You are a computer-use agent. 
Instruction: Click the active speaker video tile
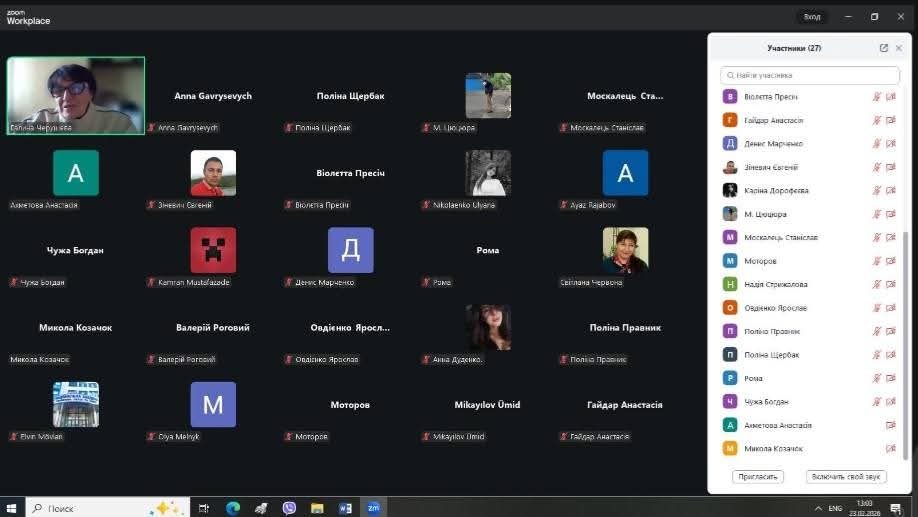click(76, 95)
